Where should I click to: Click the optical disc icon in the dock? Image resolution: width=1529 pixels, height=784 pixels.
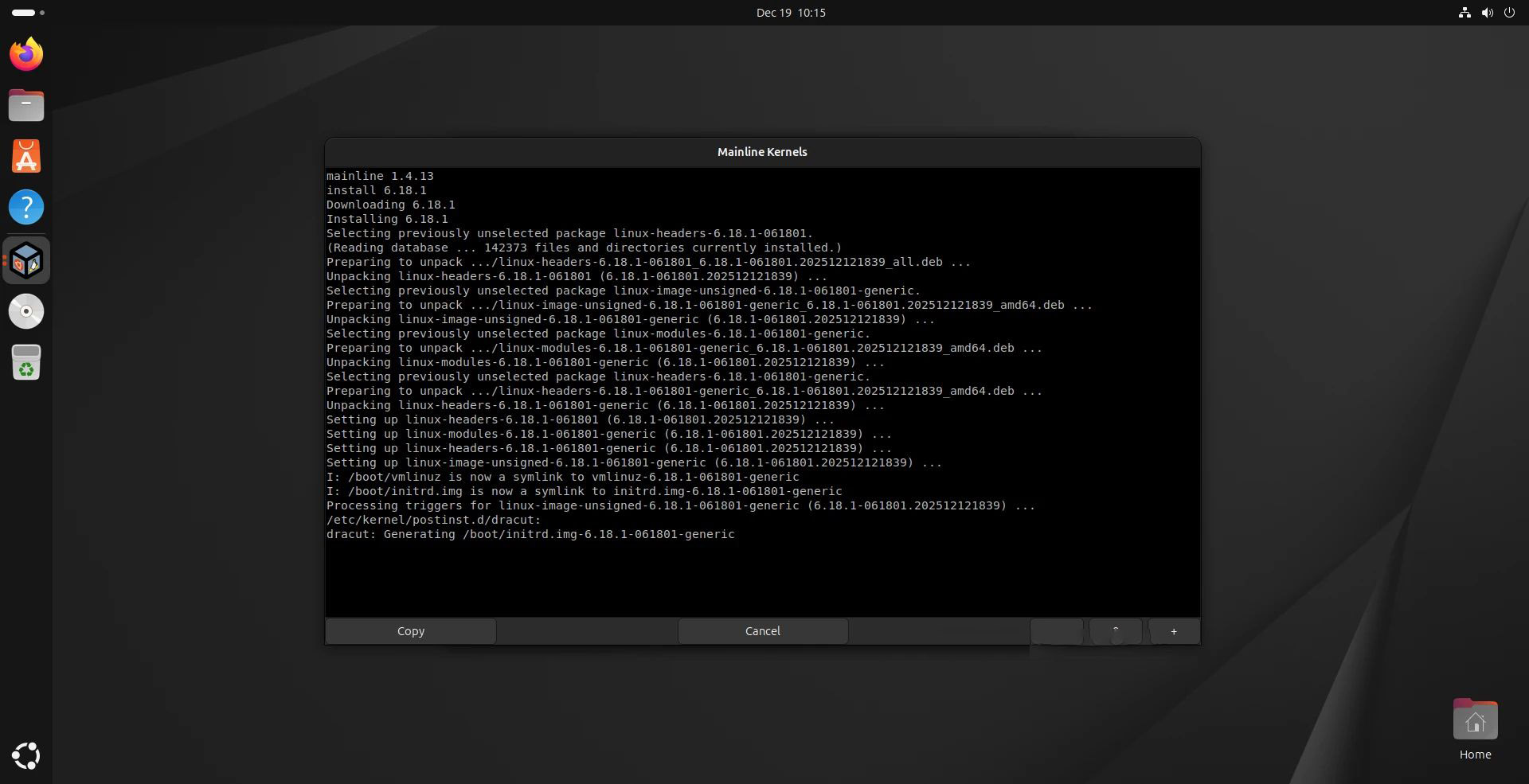26,311
